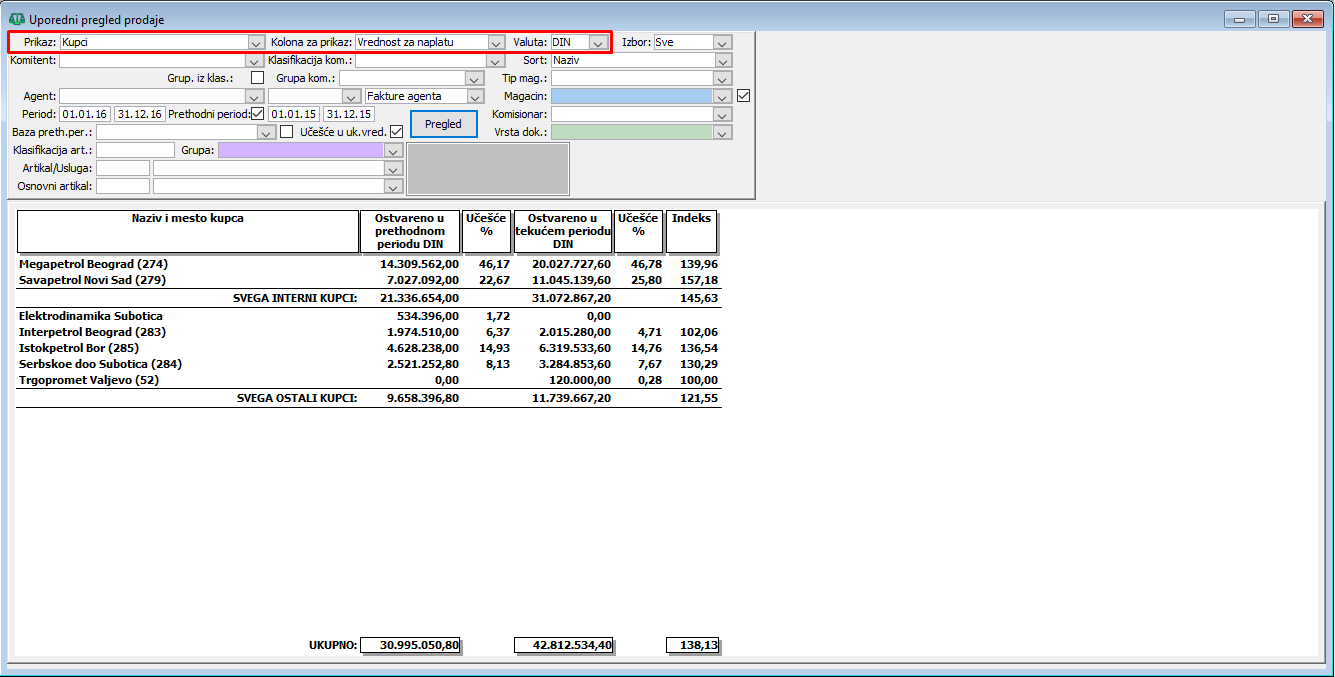The height and width of the screenshot is (677, 1335).
Task: Open the Sort dropdown showing Naziv
Action: (x=723, y=61)
